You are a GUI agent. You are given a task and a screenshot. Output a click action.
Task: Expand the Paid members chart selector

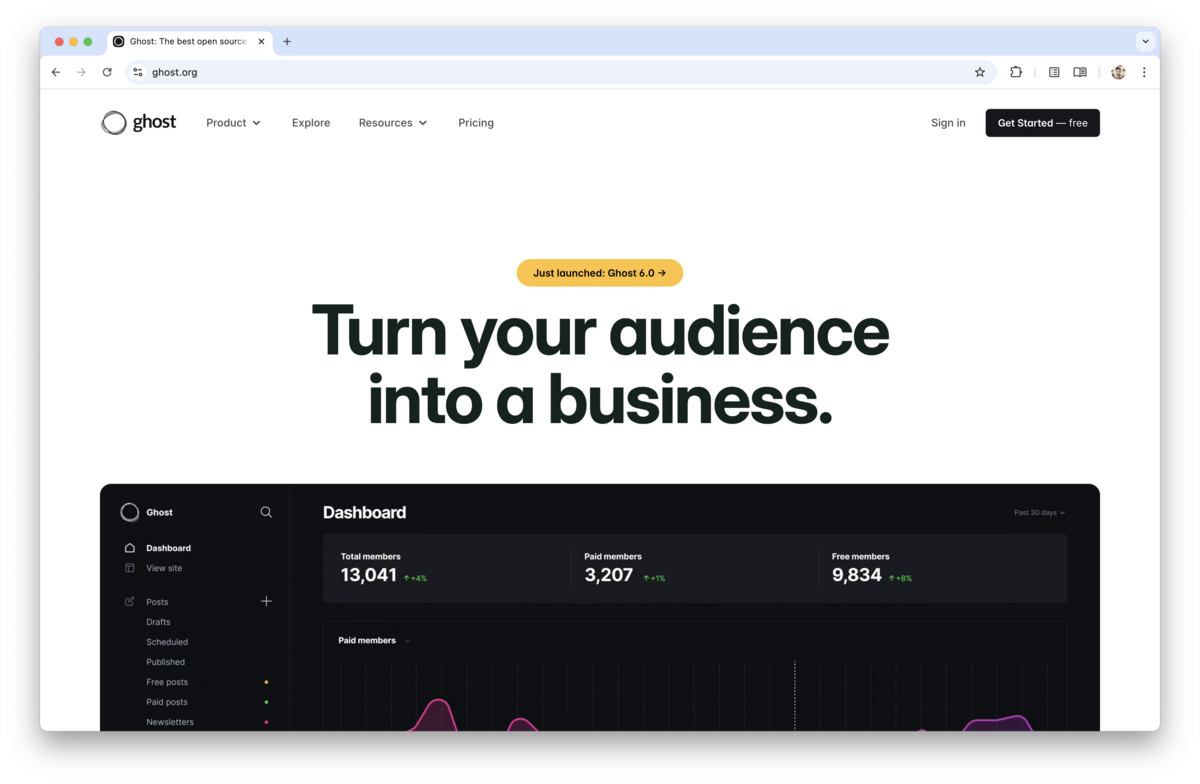pyautogui.click(x=375, y=641)
